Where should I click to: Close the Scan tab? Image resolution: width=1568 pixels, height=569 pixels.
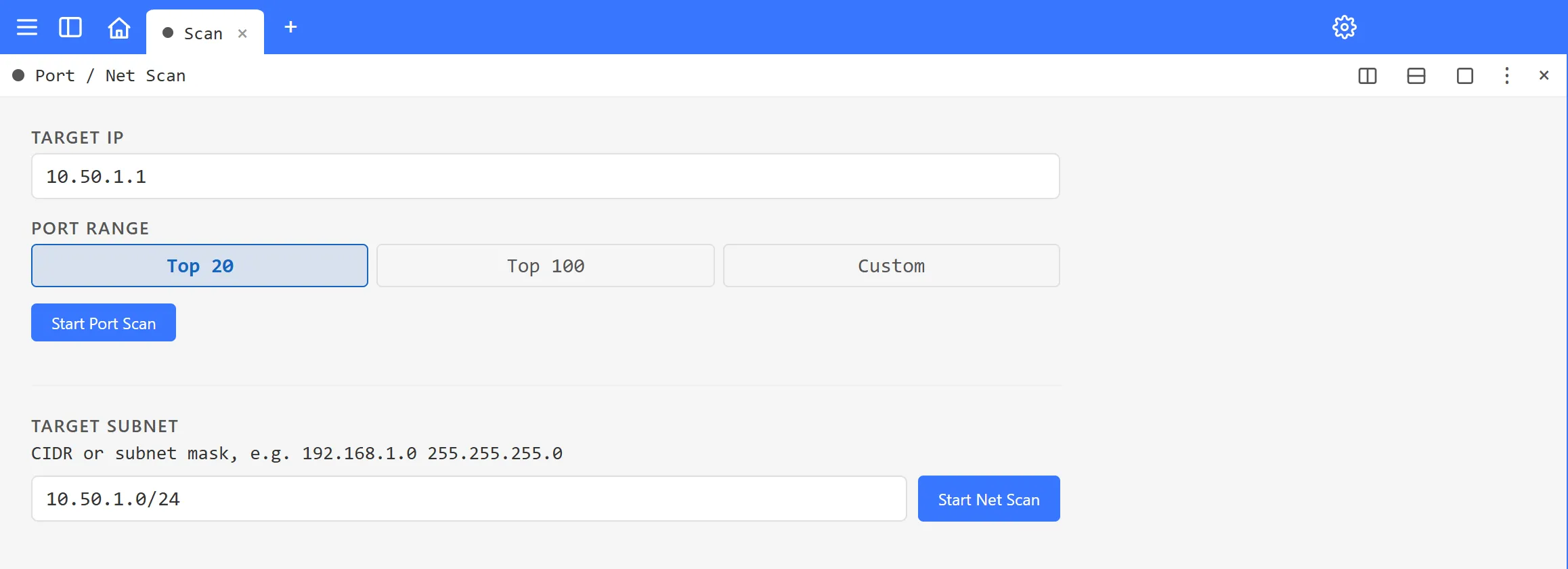(x=242, y=33)
